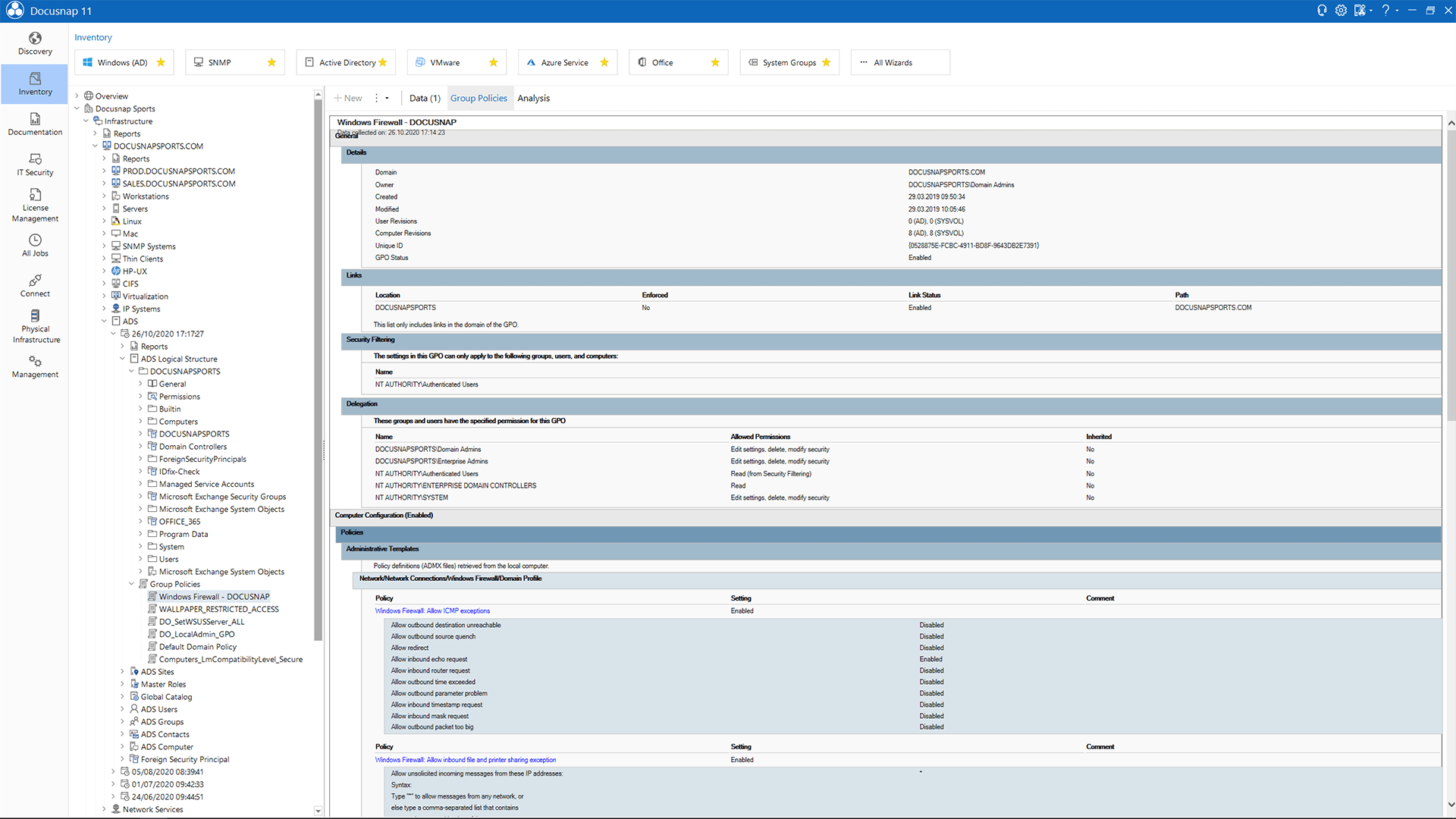Click the Docusnap logo icon
Screen dimensions: 1456x819
[15, 11]
